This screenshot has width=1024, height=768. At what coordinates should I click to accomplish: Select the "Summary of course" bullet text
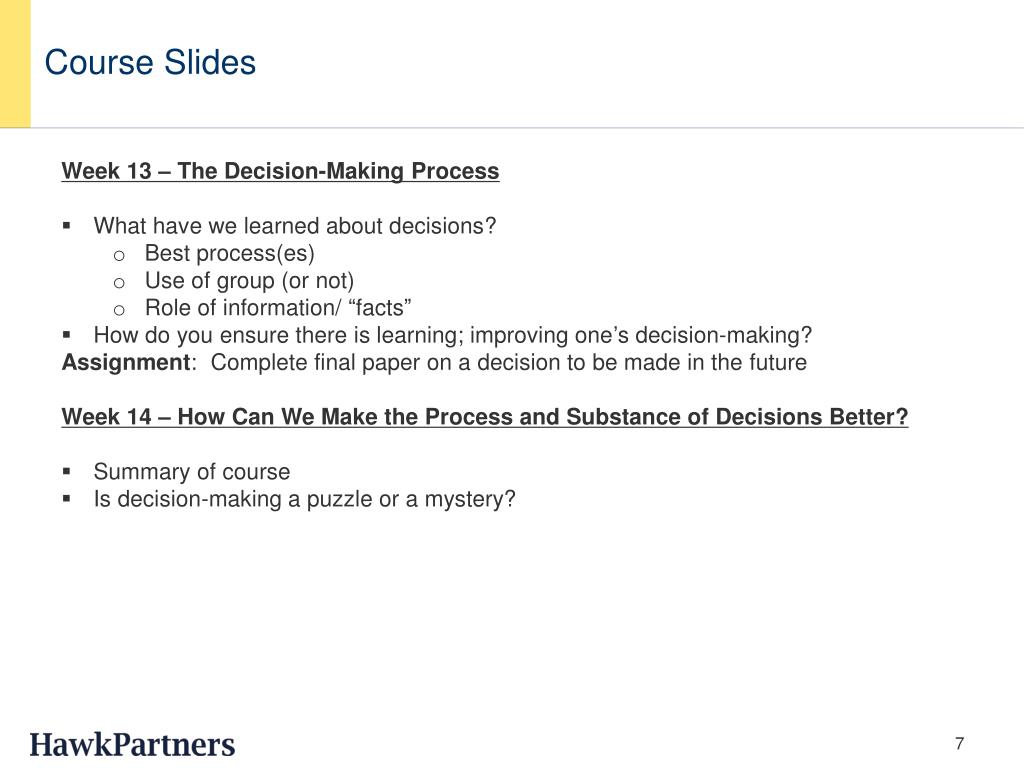pyautogui.click(x=192, y=471)
